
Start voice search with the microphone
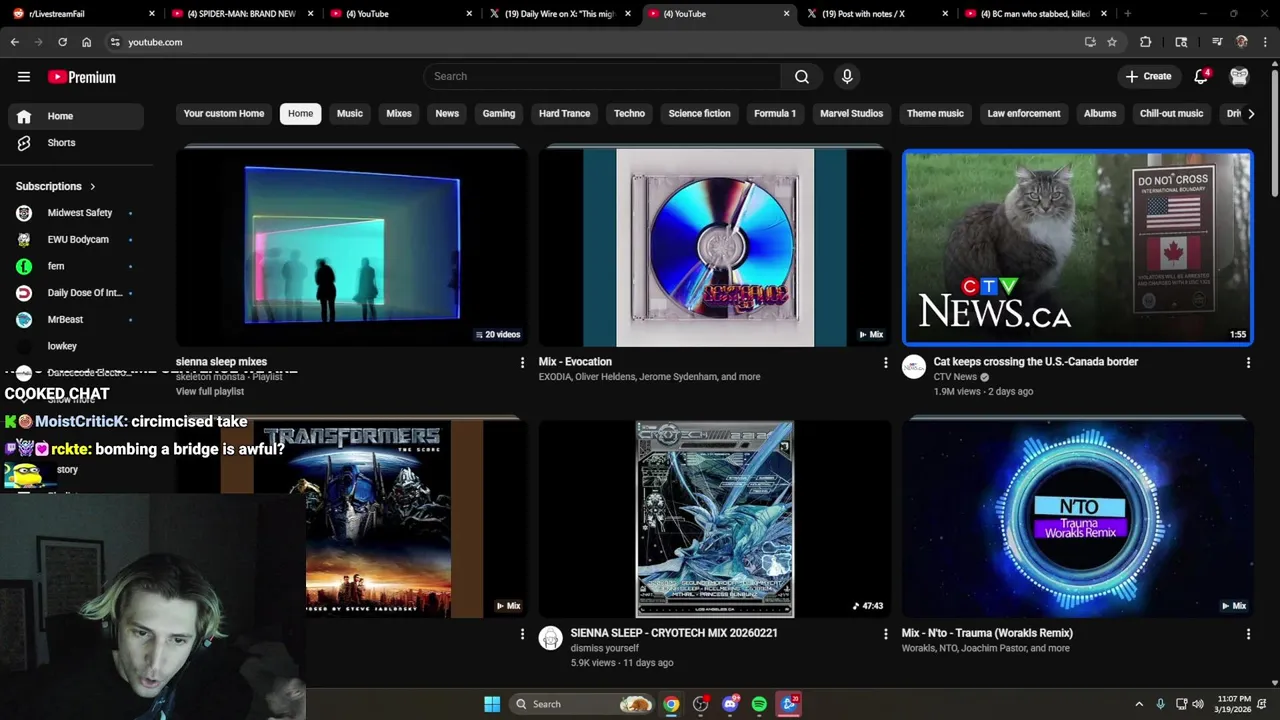pyautogui.click(x=847, y=77)
